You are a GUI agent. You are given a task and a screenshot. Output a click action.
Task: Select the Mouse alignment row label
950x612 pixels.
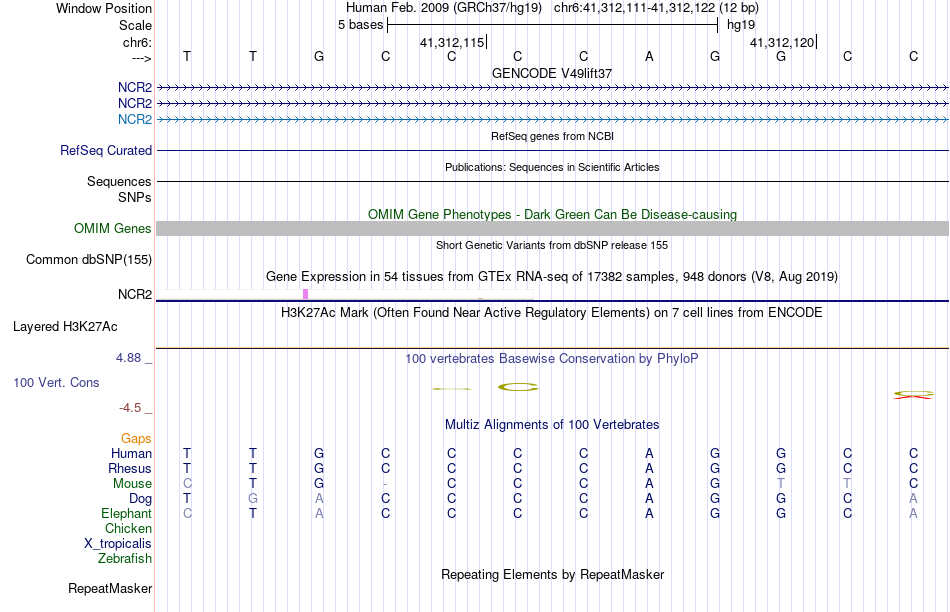point(132,484)
